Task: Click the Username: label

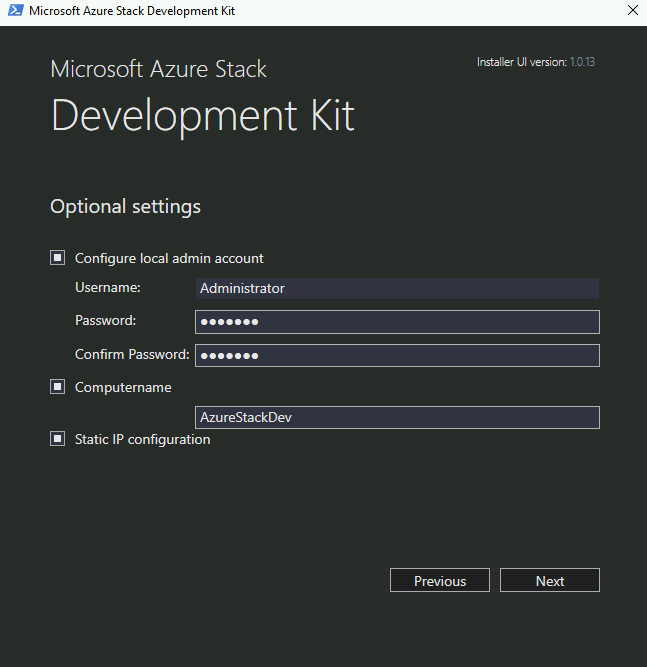Action: (108, 288)
